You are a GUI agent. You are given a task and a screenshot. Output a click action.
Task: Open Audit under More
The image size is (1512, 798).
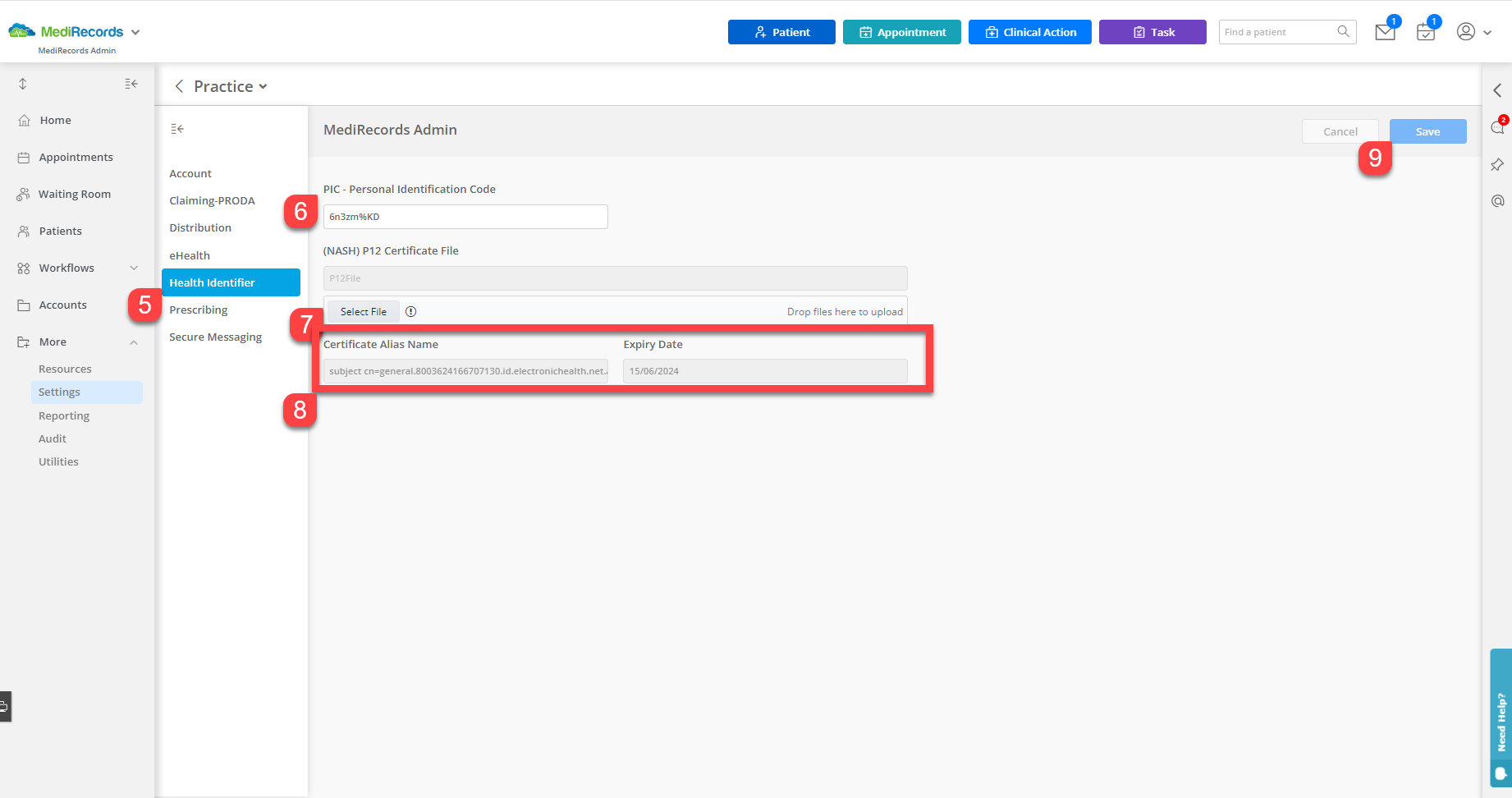53,438
